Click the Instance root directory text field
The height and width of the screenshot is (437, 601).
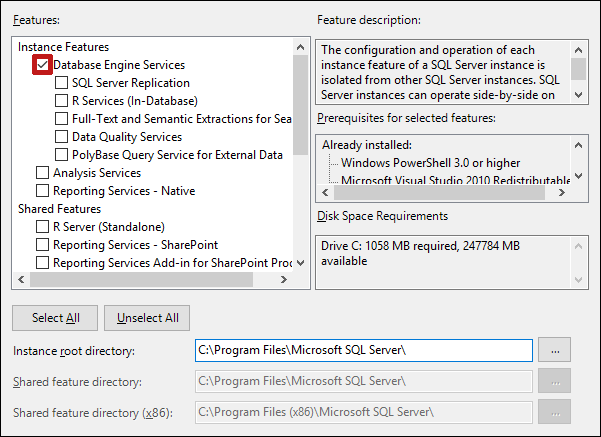363,350
